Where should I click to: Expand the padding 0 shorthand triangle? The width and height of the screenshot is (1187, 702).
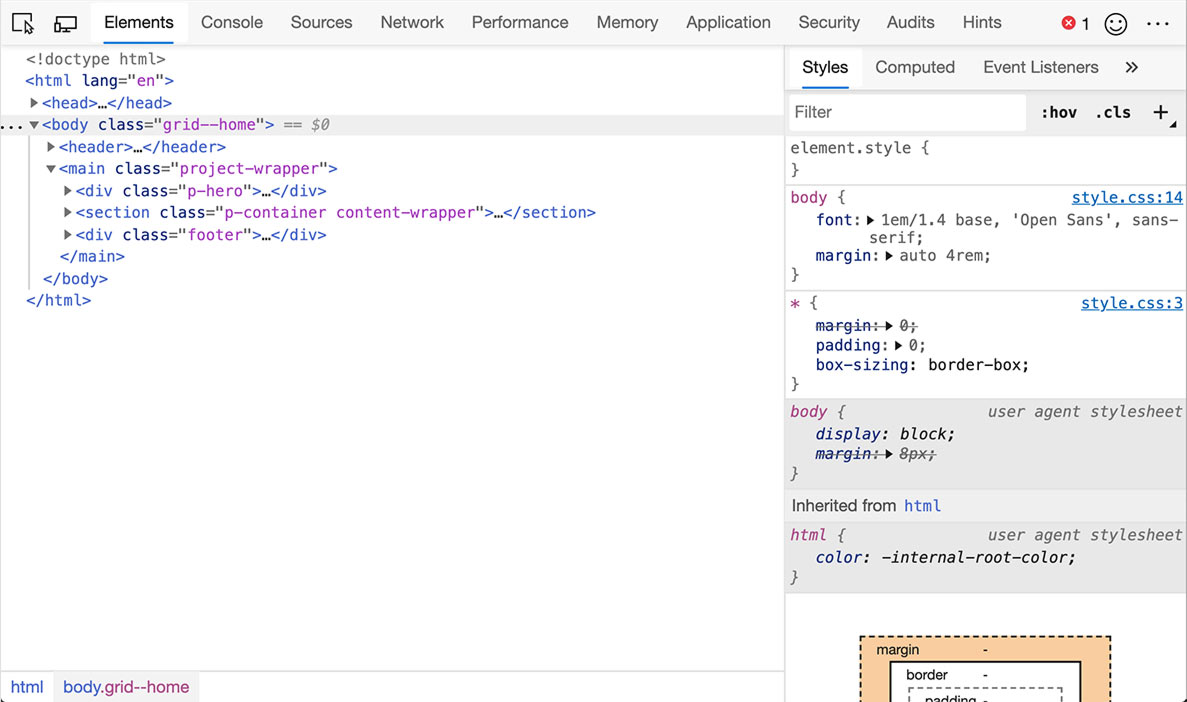(x=898, y=345)
